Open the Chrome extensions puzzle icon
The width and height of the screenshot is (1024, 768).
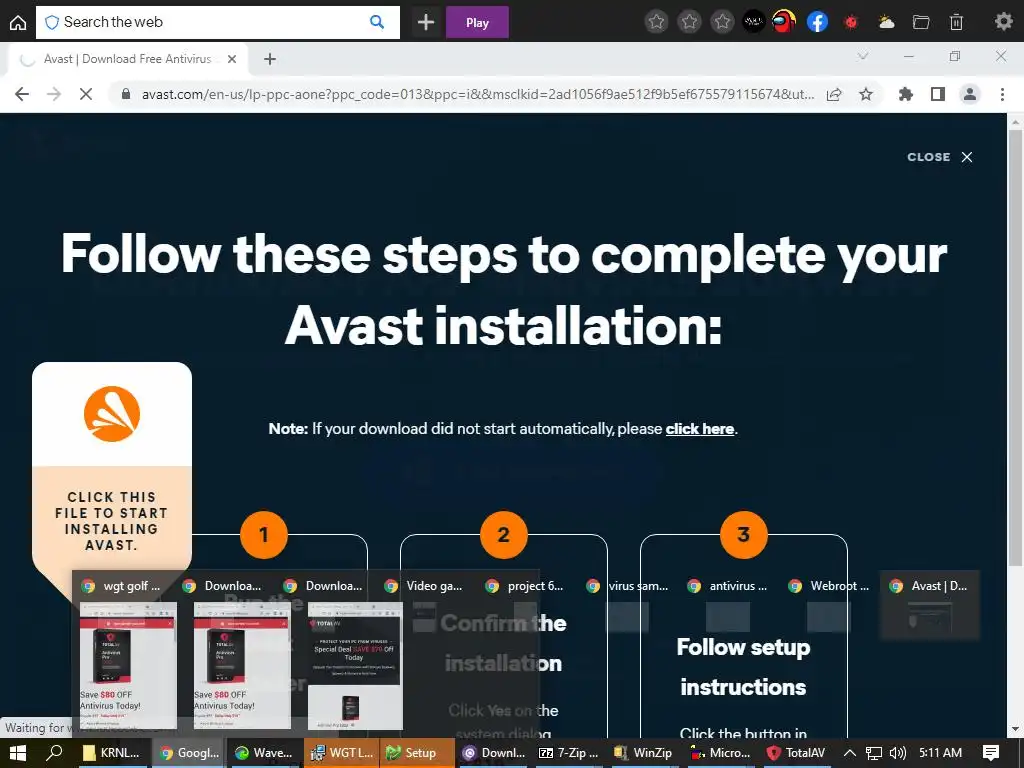click(905, 94)
